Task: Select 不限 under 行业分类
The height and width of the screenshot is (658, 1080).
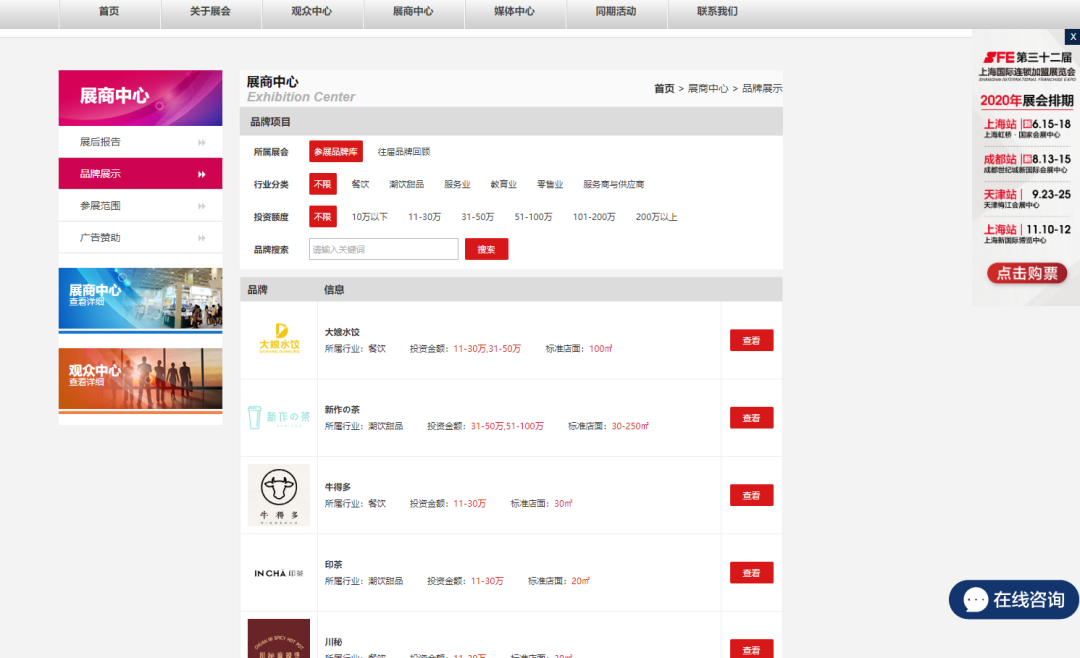Action: pyautogui.click(x=322, y=184)
